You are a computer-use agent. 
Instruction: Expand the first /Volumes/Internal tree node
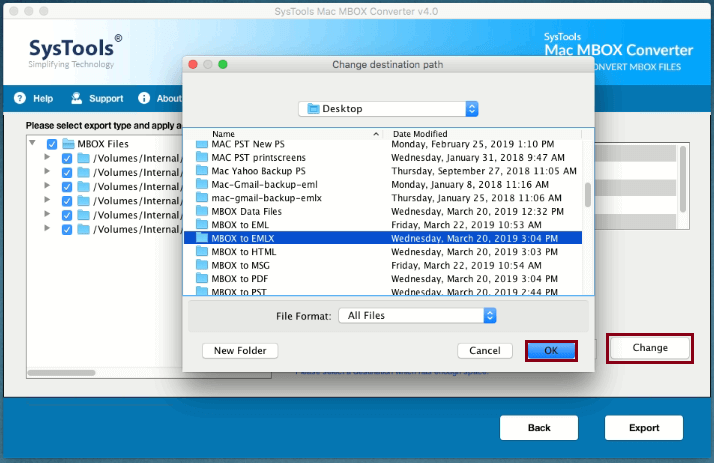coord(47,157)
